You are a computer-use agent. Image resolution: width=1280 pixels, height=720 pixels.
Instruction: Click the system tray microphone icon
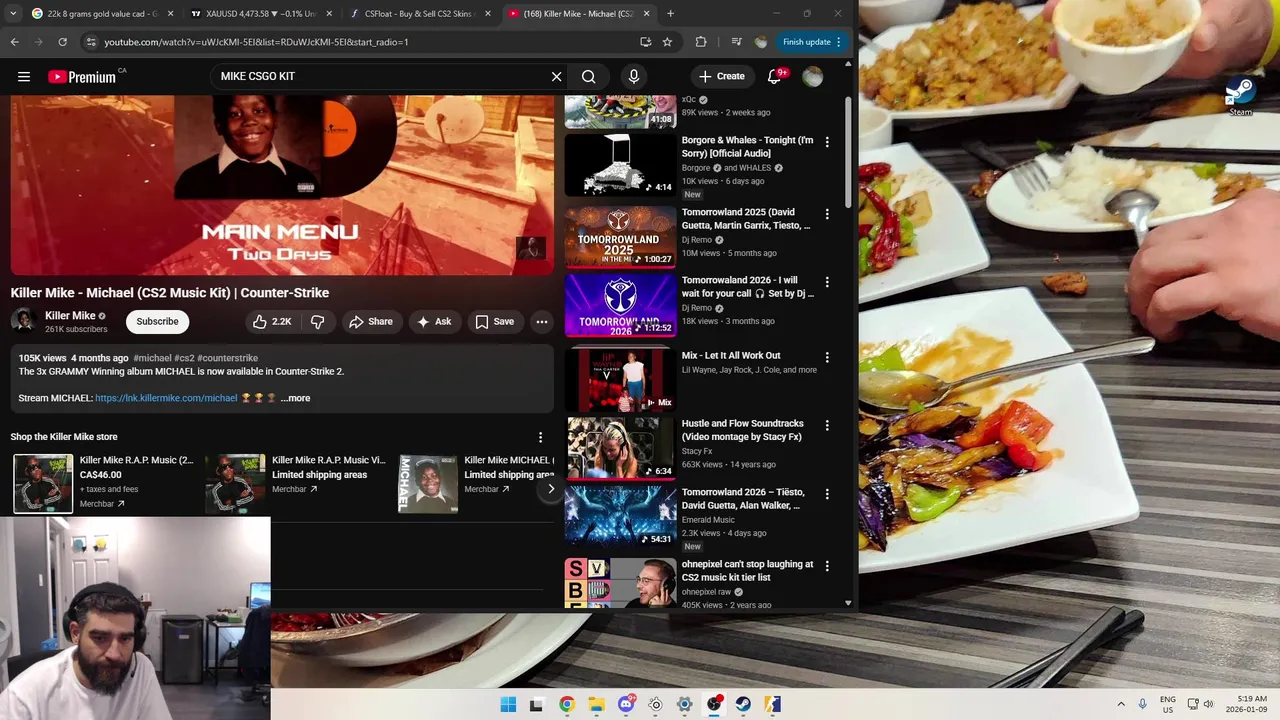click(x=1143, y=704)
